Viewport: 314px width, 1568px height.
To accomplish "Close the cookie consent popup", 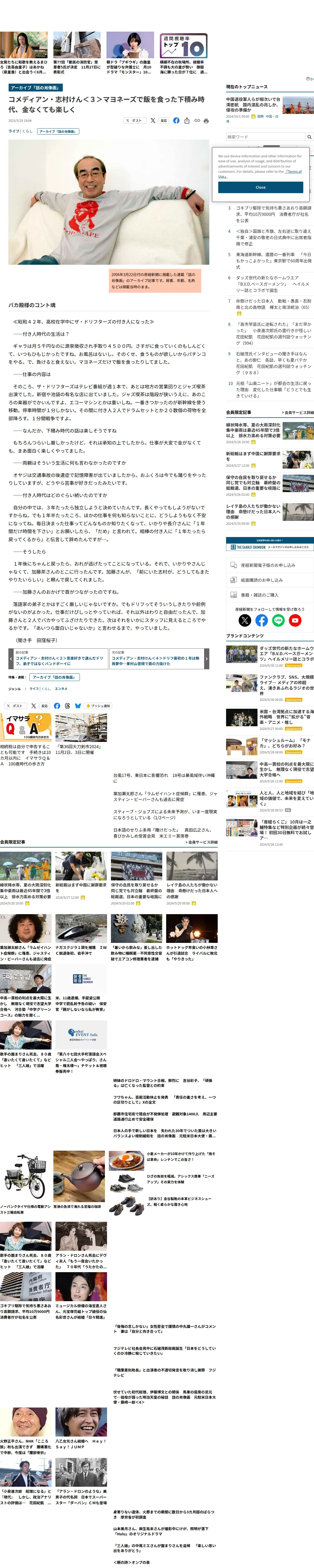I will [260, 187].
